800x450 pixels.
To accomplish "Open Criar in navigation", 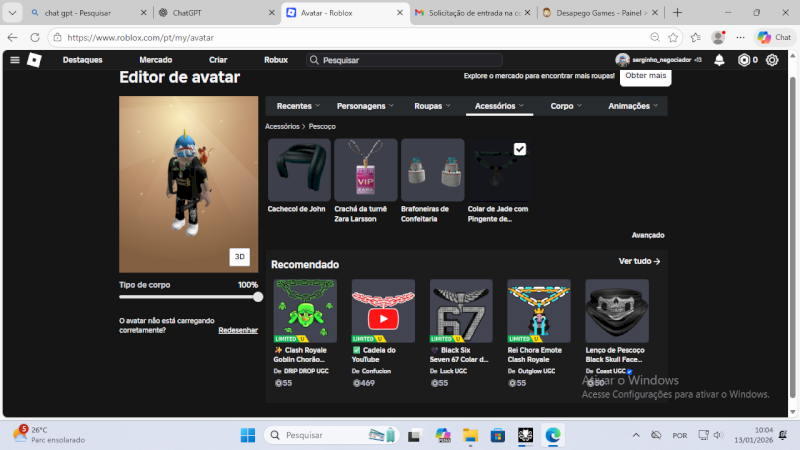I will point(218,60).
